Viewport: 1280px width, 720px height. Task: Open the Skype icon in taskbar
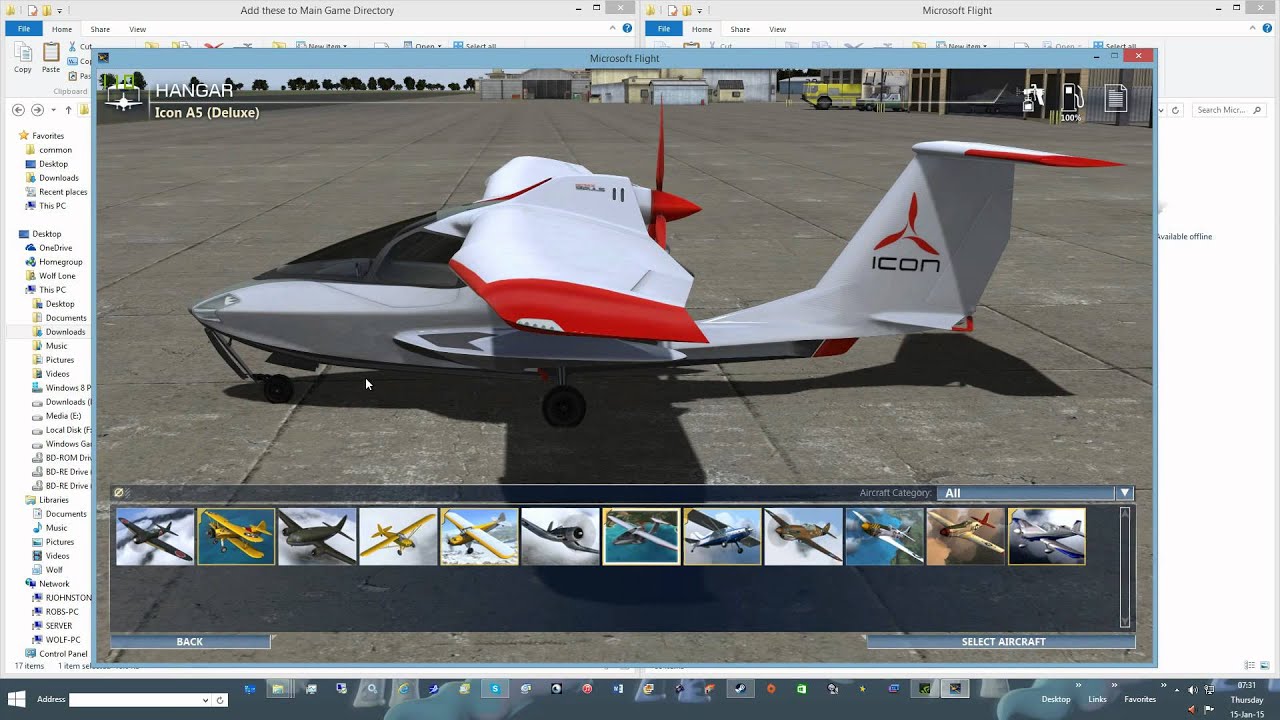pyautogui.click(x=495, y=689)
